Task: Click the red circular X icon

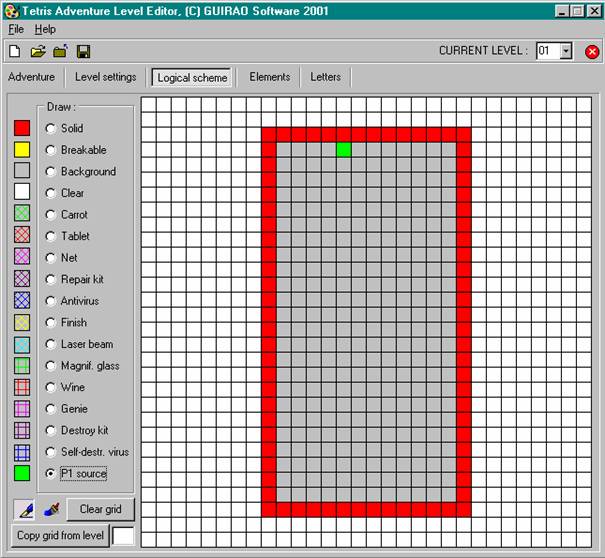Action: pyautogui.click(x=592, y=52)
